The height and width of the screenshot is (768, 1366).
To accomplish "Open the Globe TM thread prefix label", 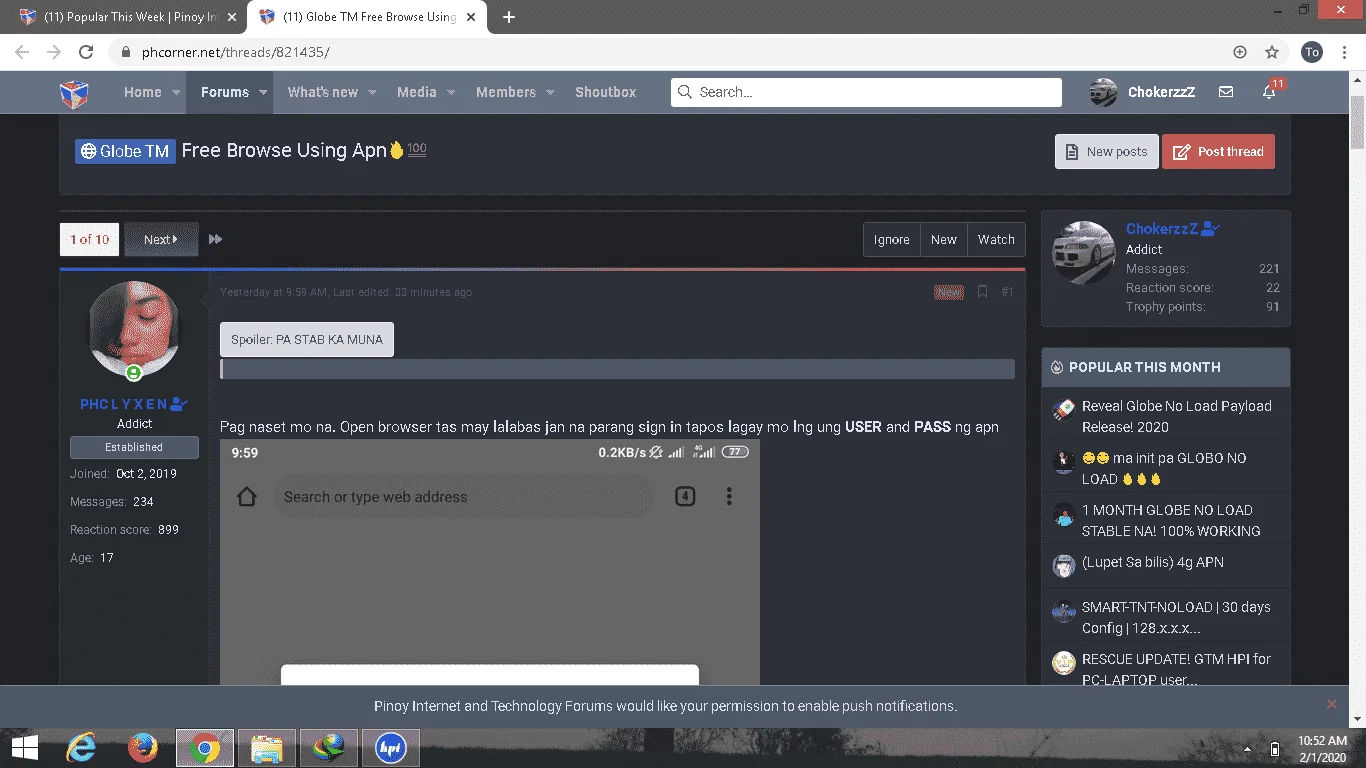I will (x=125, y=151).
